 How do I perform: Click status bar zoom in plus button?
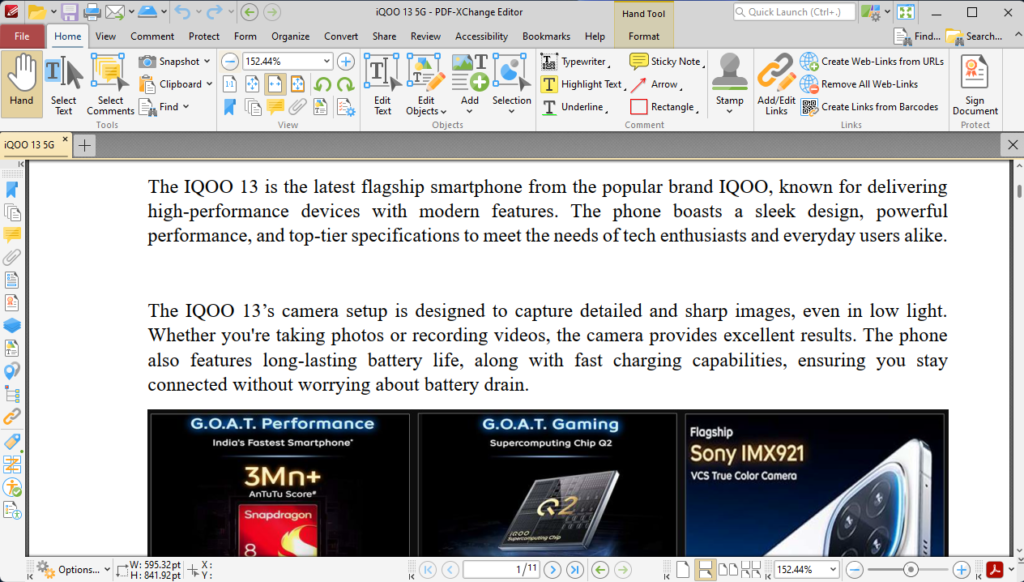pos(961,570)
